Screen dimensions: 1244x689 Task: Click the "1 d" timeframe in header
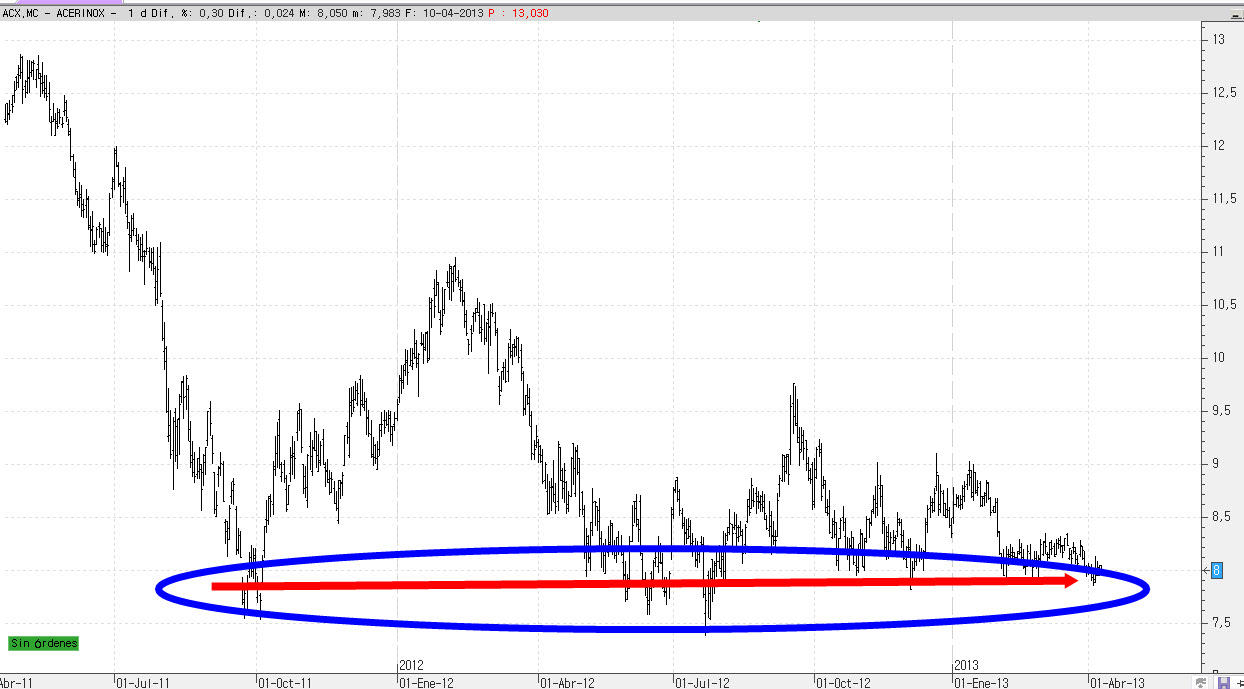(135, 14)
